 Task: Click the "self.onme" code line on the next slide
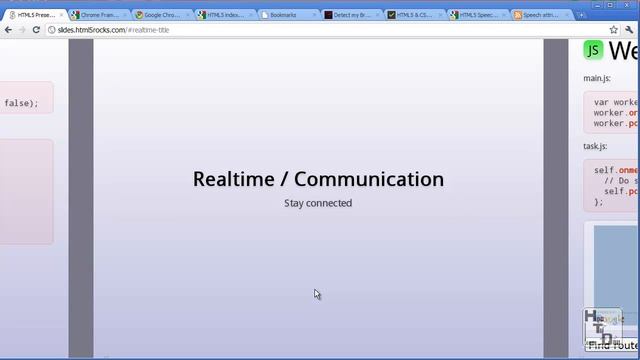(x=615, y=170)
